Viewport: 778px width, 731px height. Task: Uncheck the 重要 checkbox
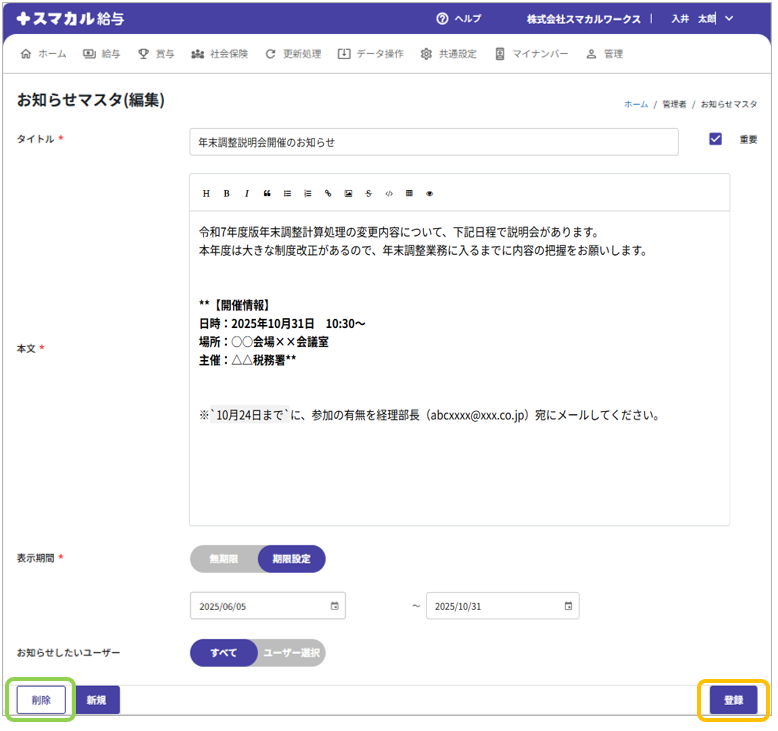point(715,140)
